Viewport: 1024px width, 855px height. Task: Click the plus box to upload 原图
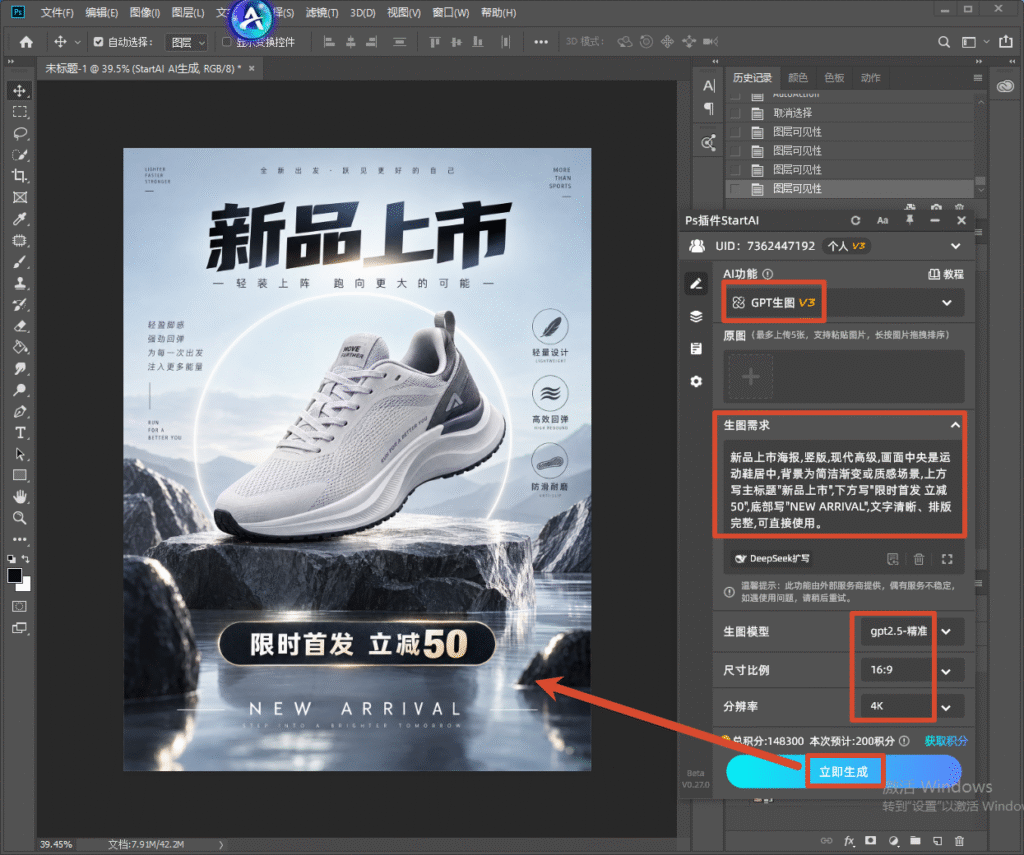point(751,377)
